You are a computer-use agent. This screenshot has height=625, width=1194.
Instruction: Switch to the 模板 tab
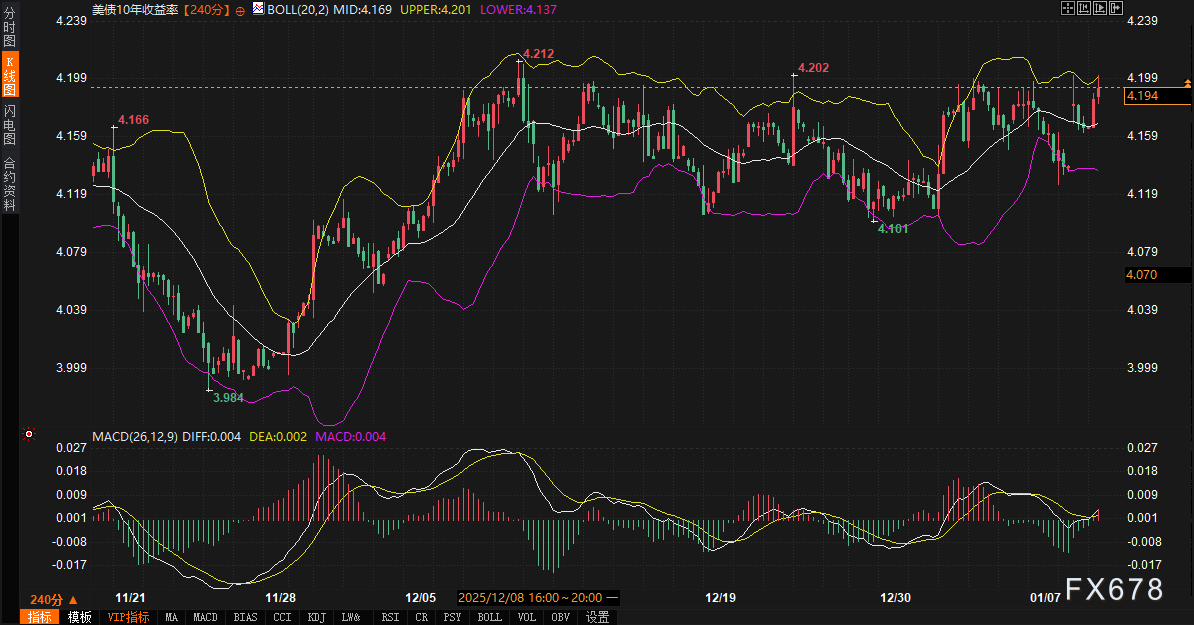pos(79,617)
